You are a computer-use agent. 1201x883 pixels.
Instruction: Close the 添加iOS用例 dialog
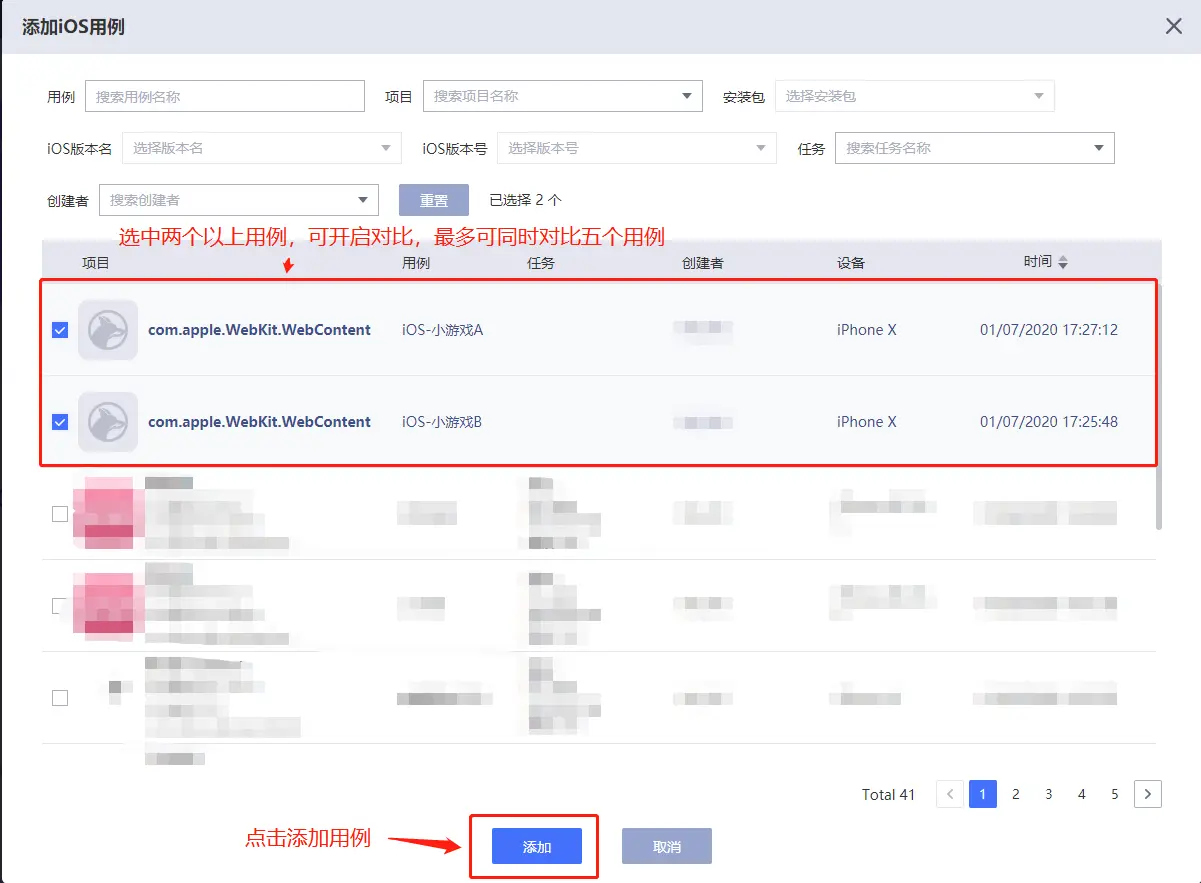(1174, 27)
